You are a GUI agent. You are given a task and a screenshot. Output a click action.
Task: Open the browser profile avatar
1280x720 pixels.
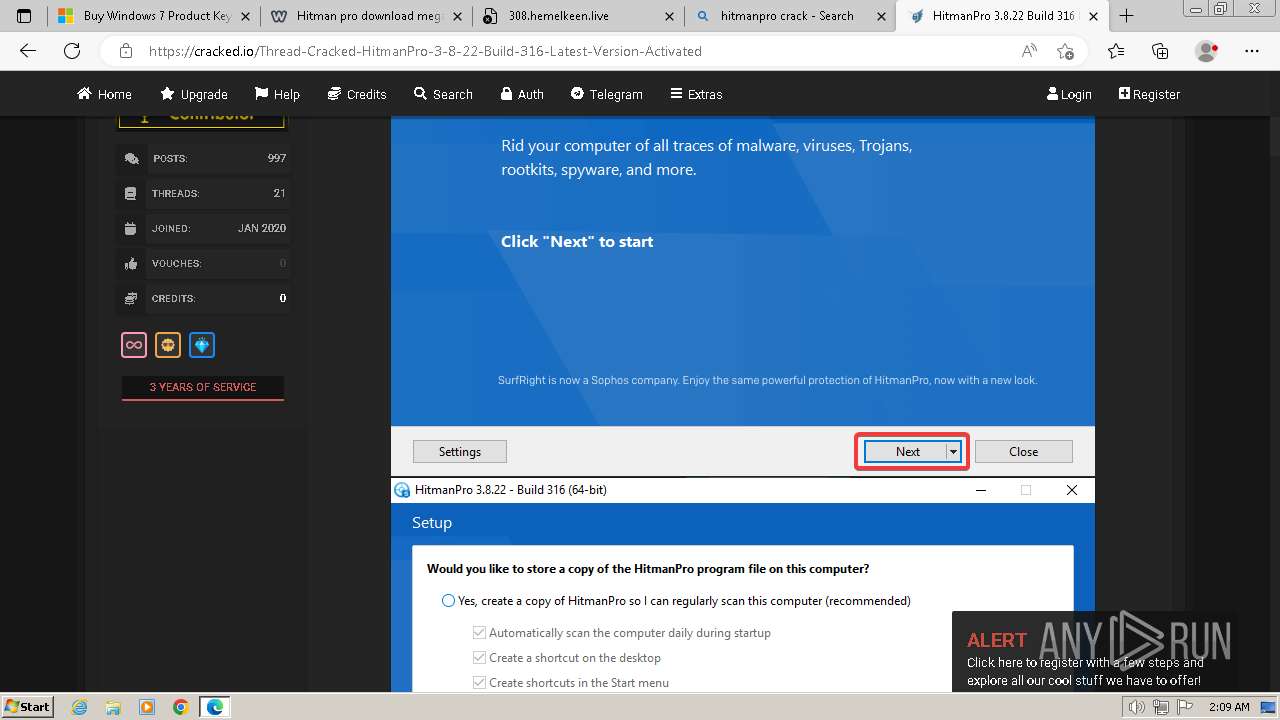click(x=1206, y=51)
